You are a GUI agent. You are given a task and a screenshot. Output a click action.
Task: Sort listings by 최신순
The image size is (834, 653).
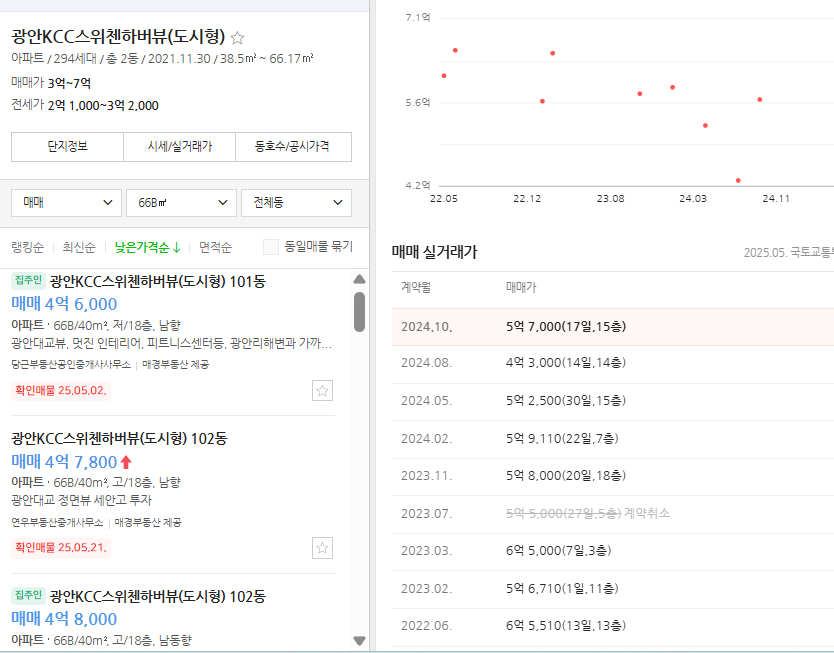pyautogui.click(x=79, y=247)
